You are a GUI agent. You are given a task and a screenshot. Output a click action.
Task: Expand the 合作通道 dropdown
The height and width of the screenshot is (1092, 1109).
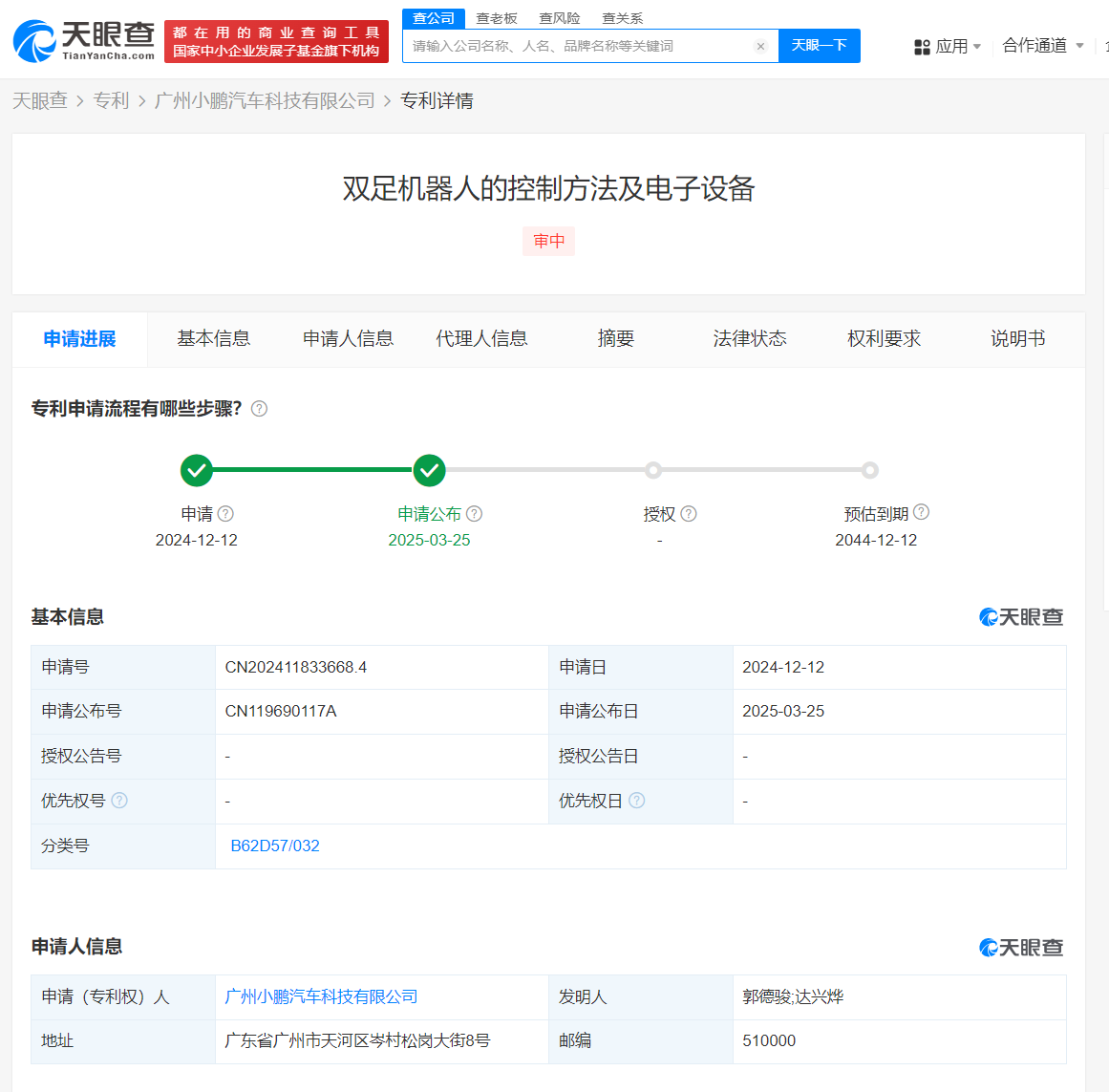1043,46
